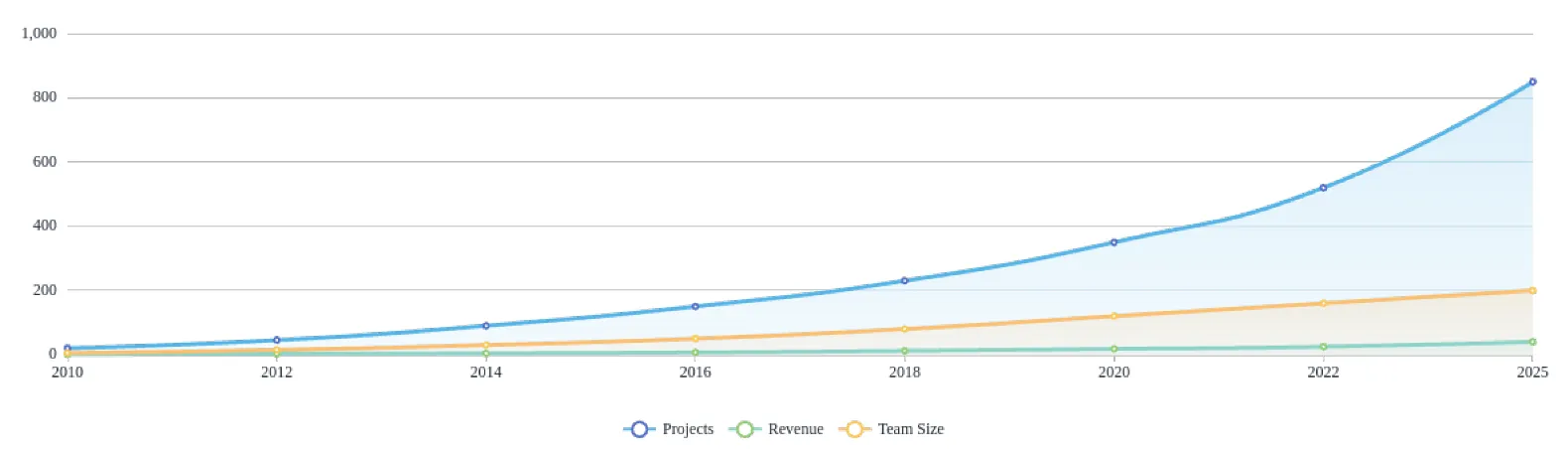Click the 2022 x-axis label
The width and height of the screenshot is (1568, 456).
point(1323,373)
